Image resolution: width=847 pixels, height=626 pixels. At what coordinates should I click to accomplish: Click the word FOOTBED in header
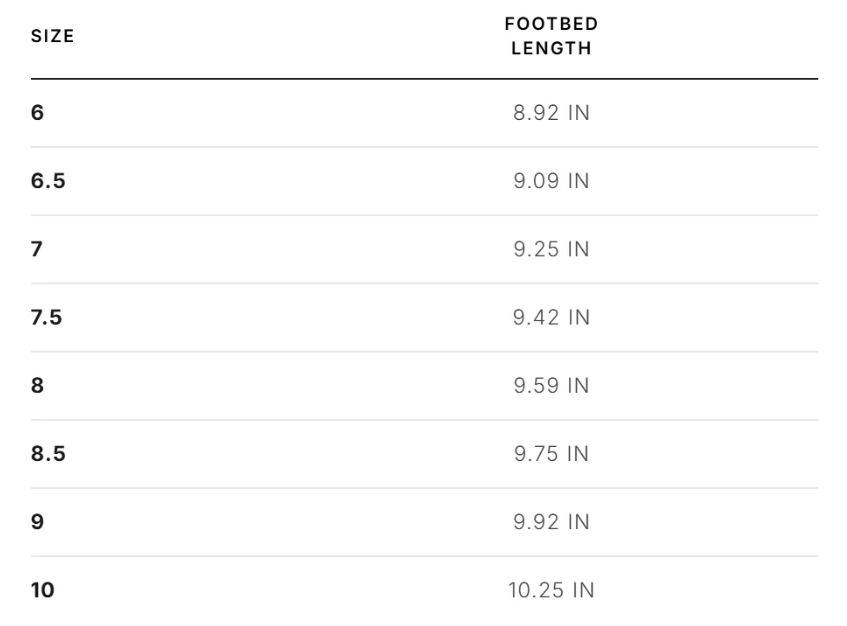click(551, 24)
